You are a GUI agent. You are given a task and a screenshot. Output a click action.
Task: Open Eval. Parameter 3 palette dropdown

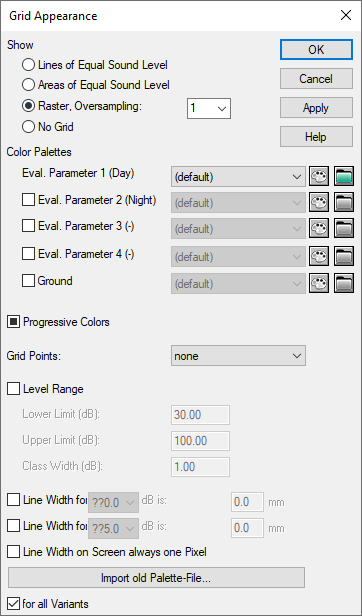pos(238,229)
